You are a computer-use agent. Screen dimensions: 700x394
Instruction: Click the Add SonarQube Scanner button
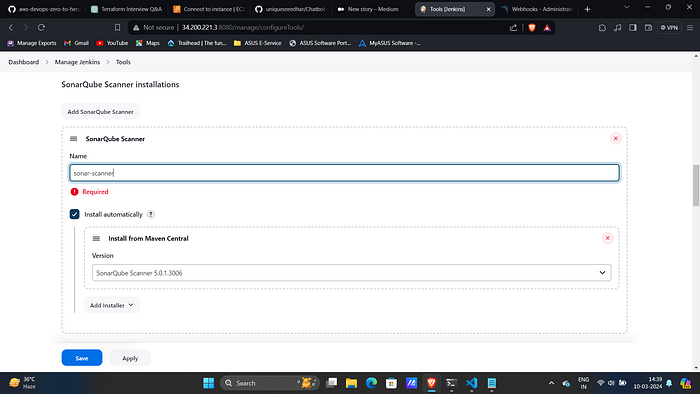click(100, 112)
